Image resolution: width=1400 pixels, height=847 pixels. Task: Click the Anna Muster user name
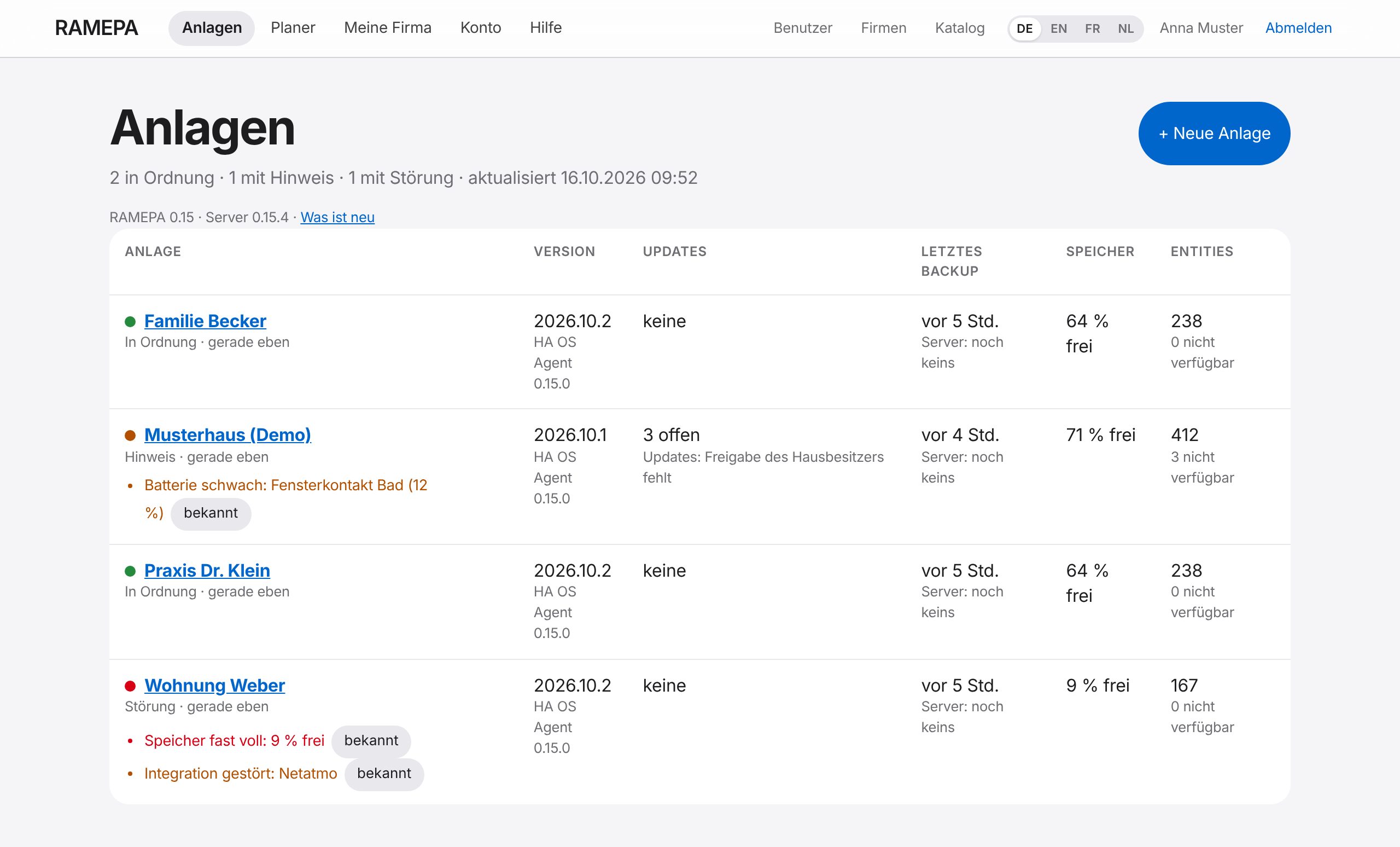point(1201,28)
